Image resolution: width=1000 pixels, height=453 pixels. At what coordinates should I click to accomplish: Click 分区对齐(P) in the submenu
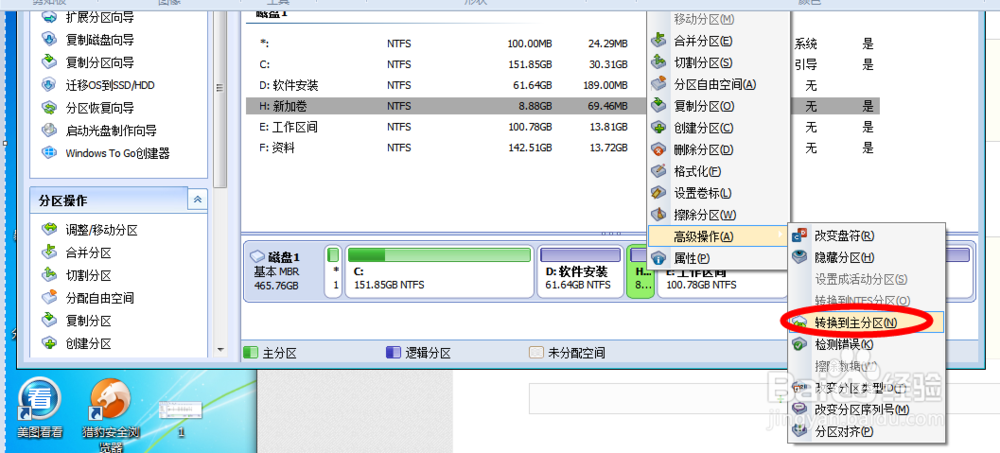click(x=867, y=431)
